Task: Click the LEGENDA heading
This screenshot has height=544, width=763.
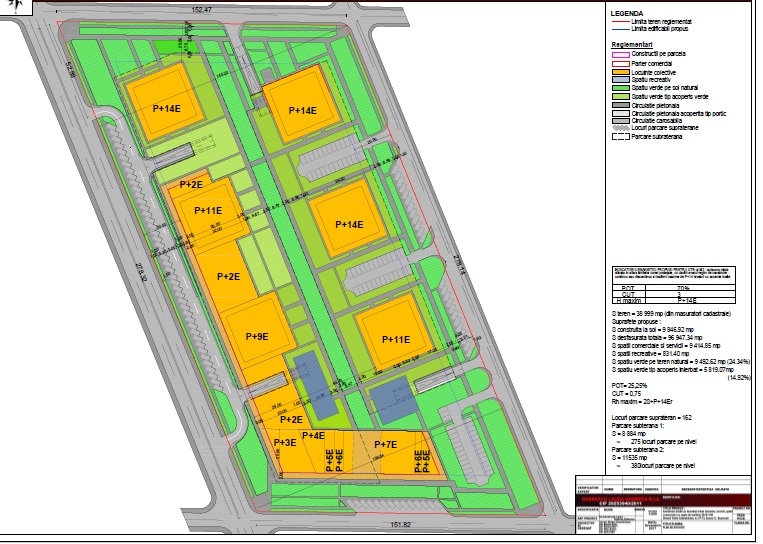Action: (627, 13)
